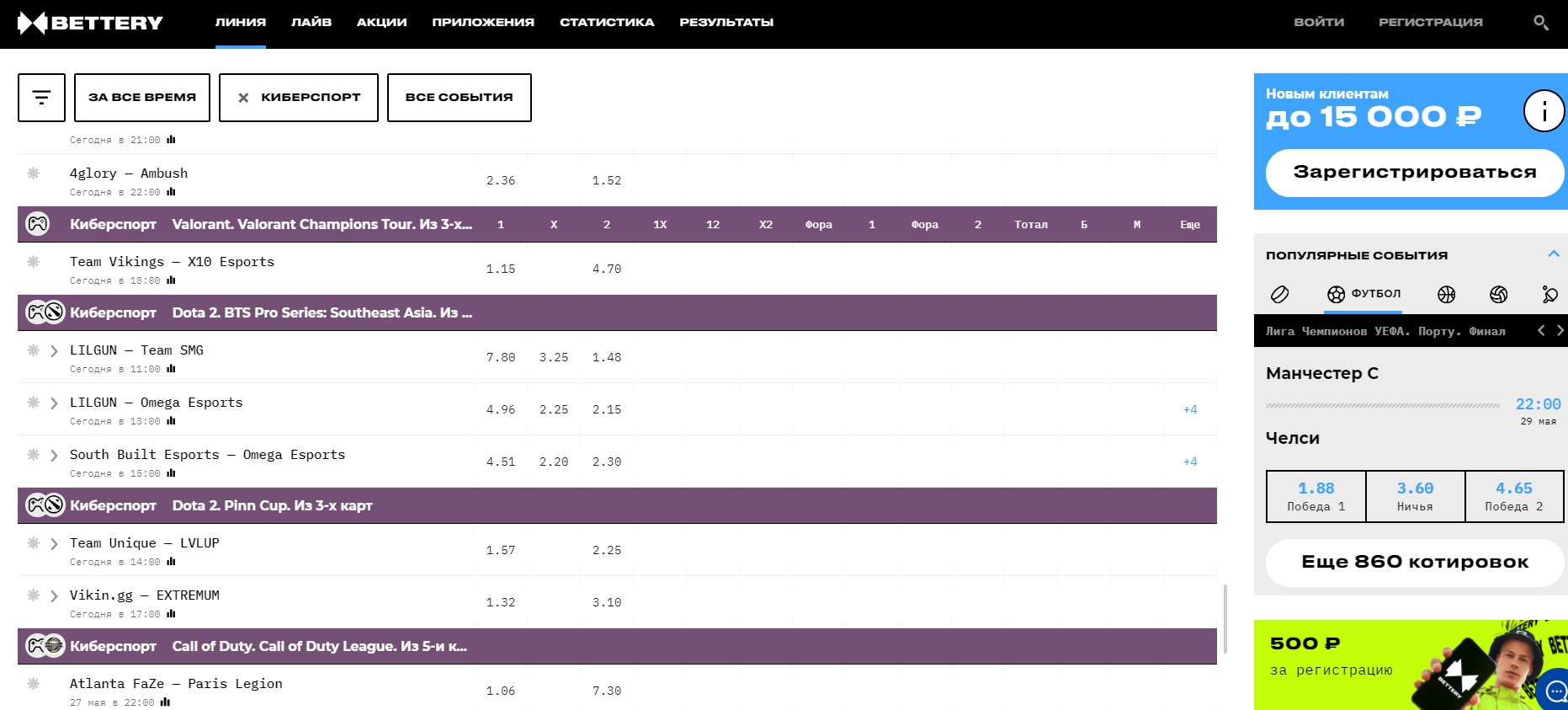Click the info icon on promo banner

coord(1544,110)
